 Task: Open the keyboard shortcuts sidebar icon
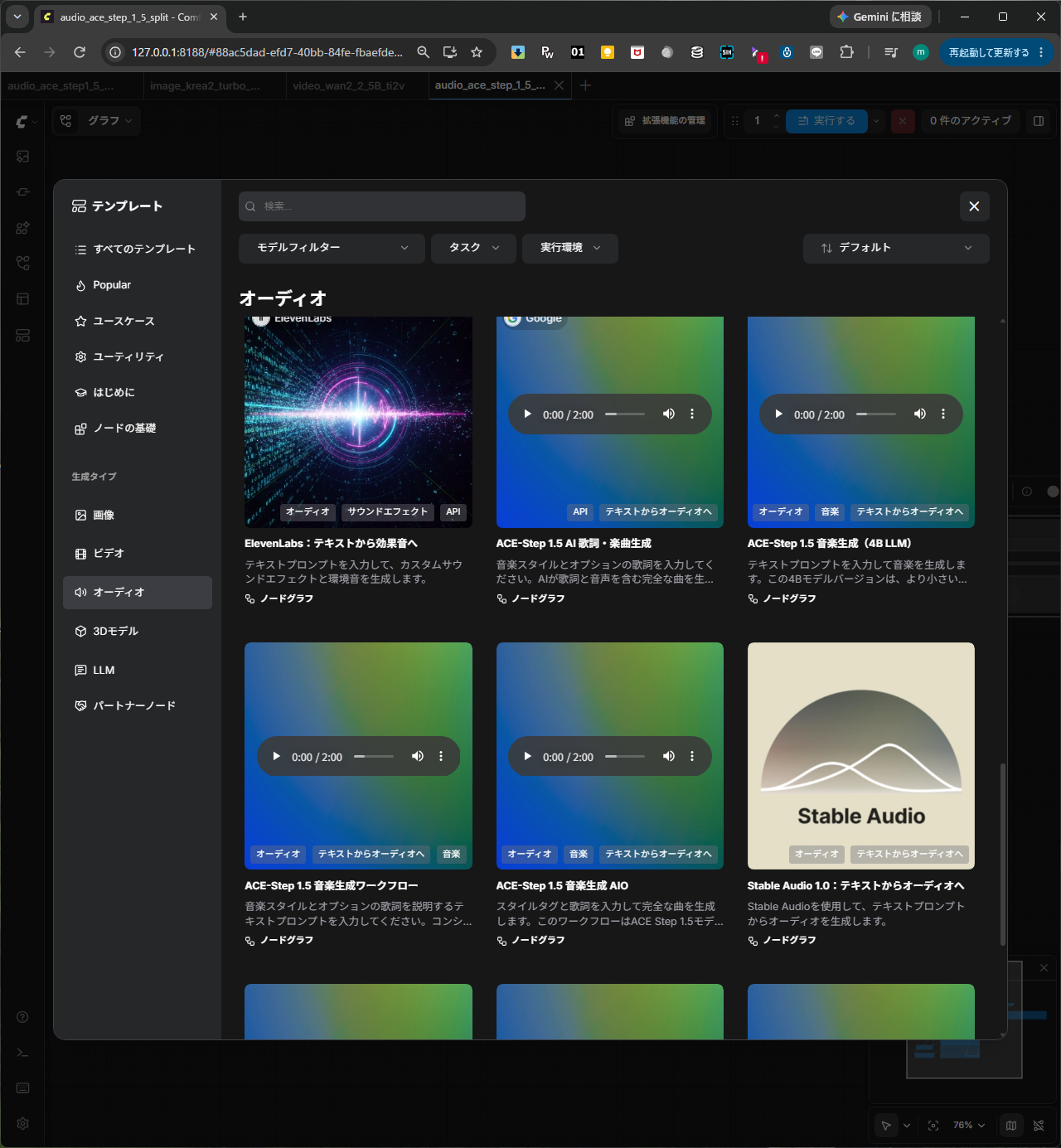click(23, 1088)
